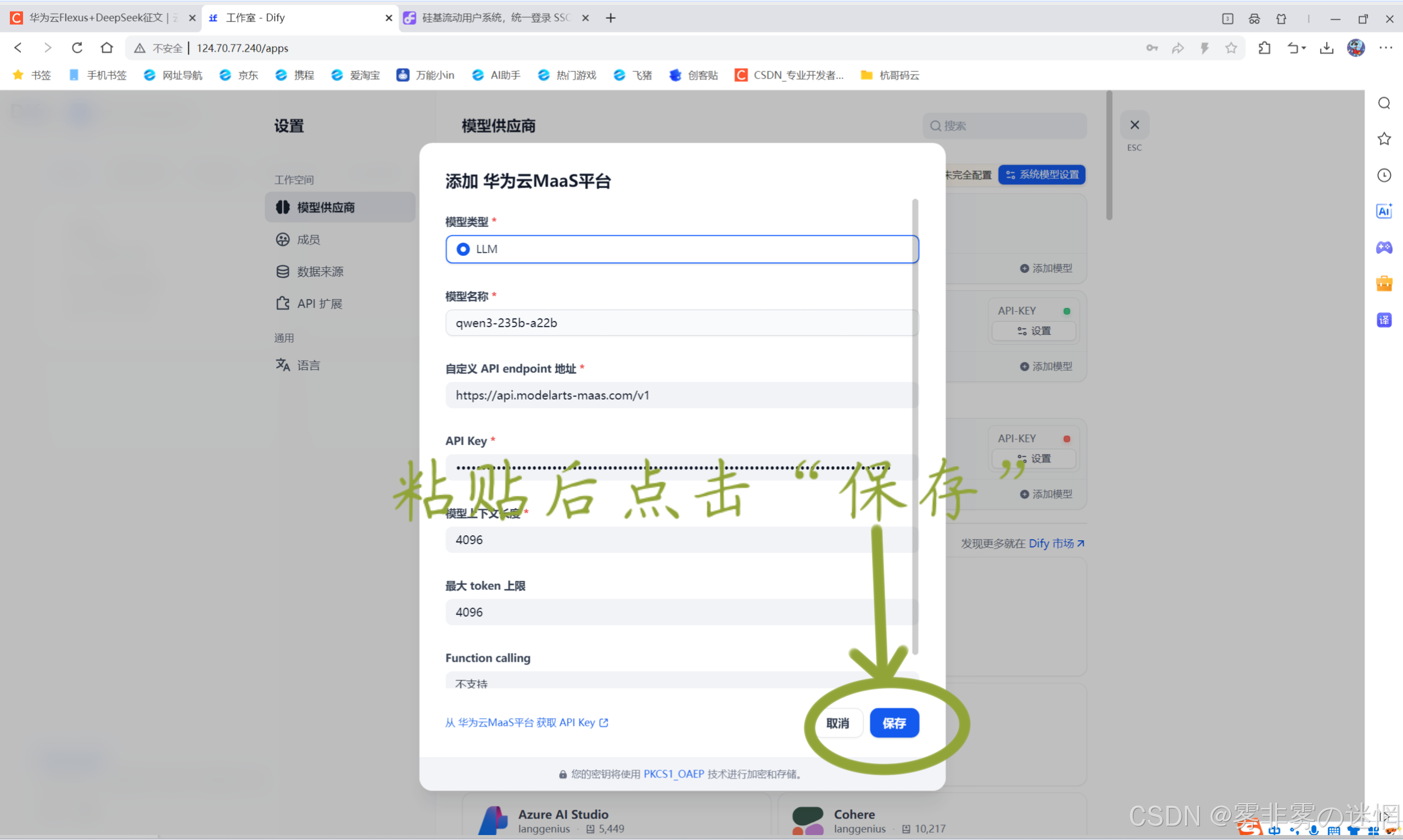
Task: Click the dialog form scrollbar
Action: (x=915, y=427)
